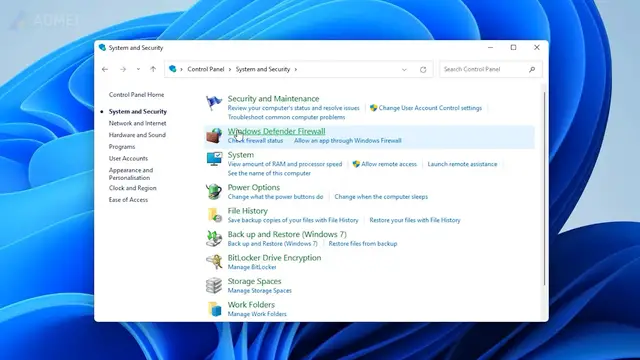This screenshot has height=360, width=640.
Task: Click the BitLocker Drive Encryption keys icon
Action: [x=214, y=262]
